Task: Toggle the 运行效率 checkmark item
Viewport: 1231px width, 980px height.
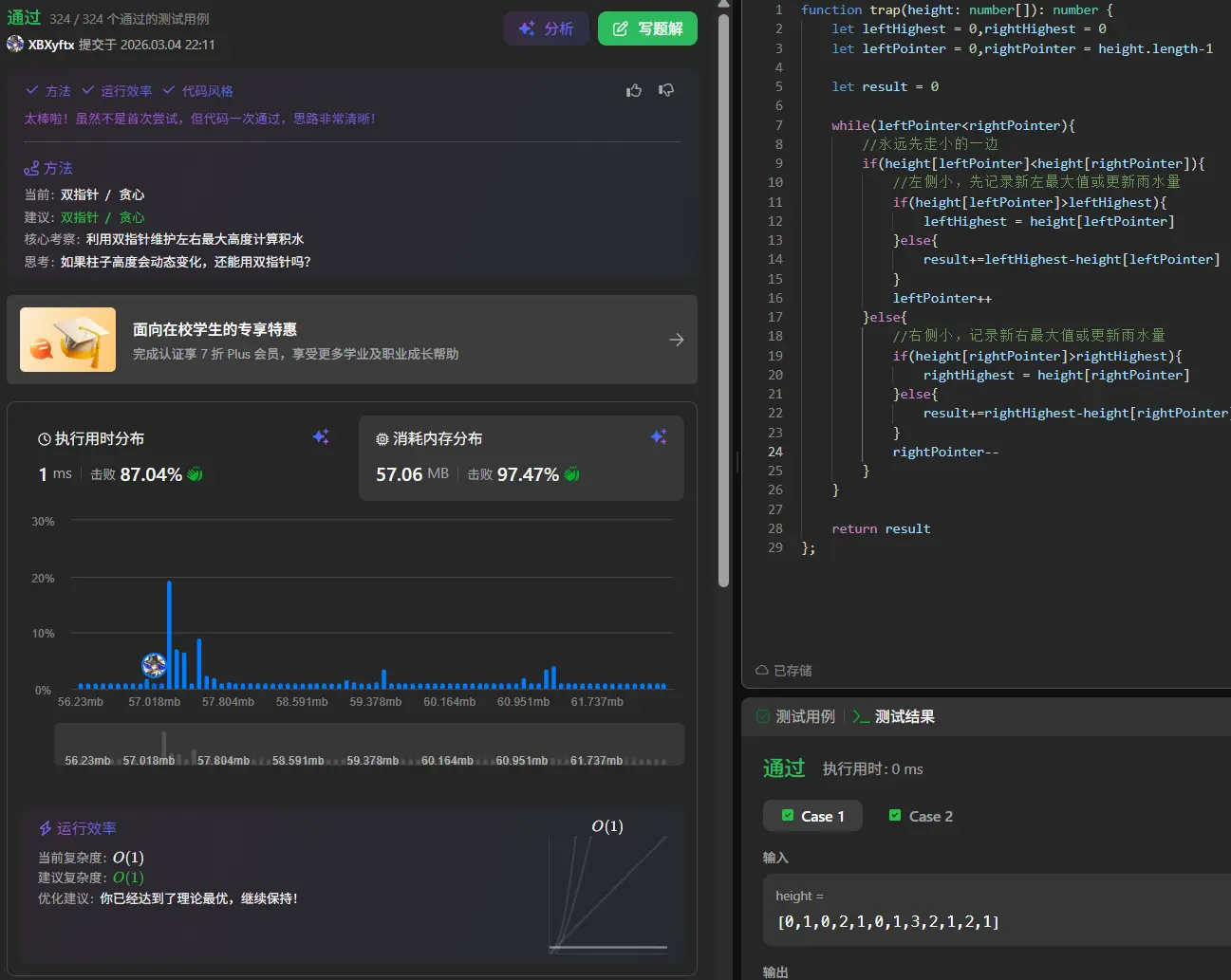Action: pos(117,91)
